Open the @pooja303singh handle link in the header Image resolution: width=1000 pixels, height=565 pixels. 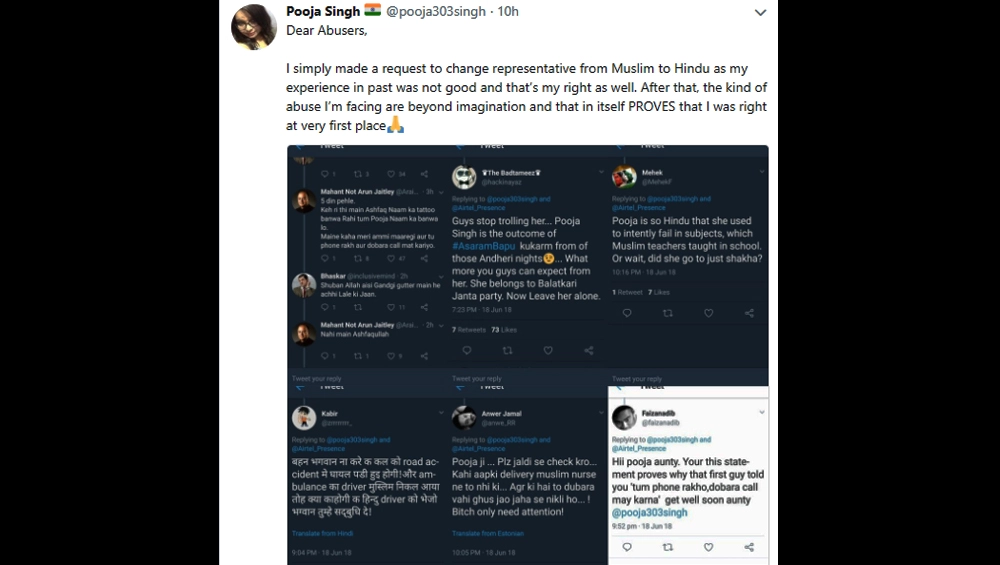pyautogui.click(x=442, y=12)
